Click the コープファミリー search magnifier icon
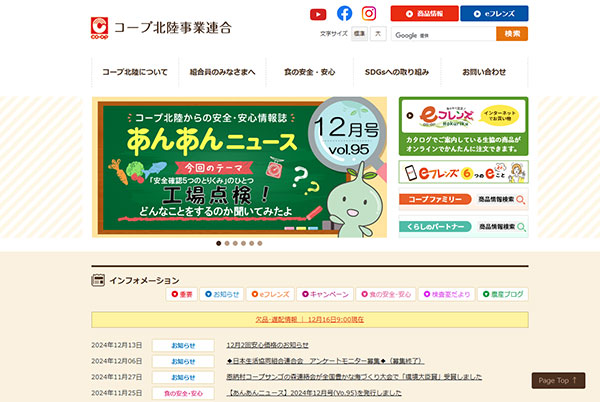Viewport: 600px width, 402px height. pyautogui.click(x=521, y=200)
